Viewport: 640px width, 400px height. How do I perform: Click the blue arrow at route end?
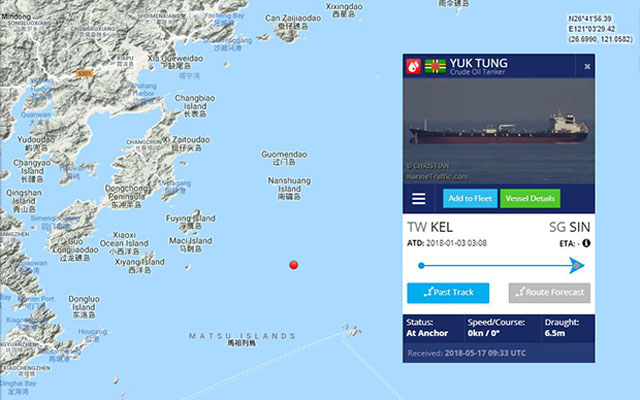click(x=577, y=266)
